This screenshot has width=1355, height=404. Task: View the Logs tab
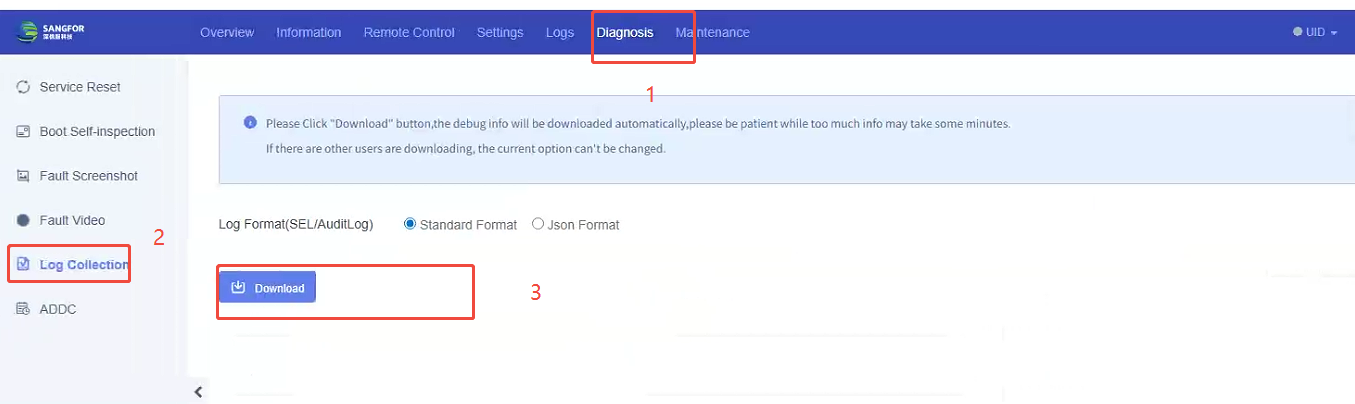[560, 32]
